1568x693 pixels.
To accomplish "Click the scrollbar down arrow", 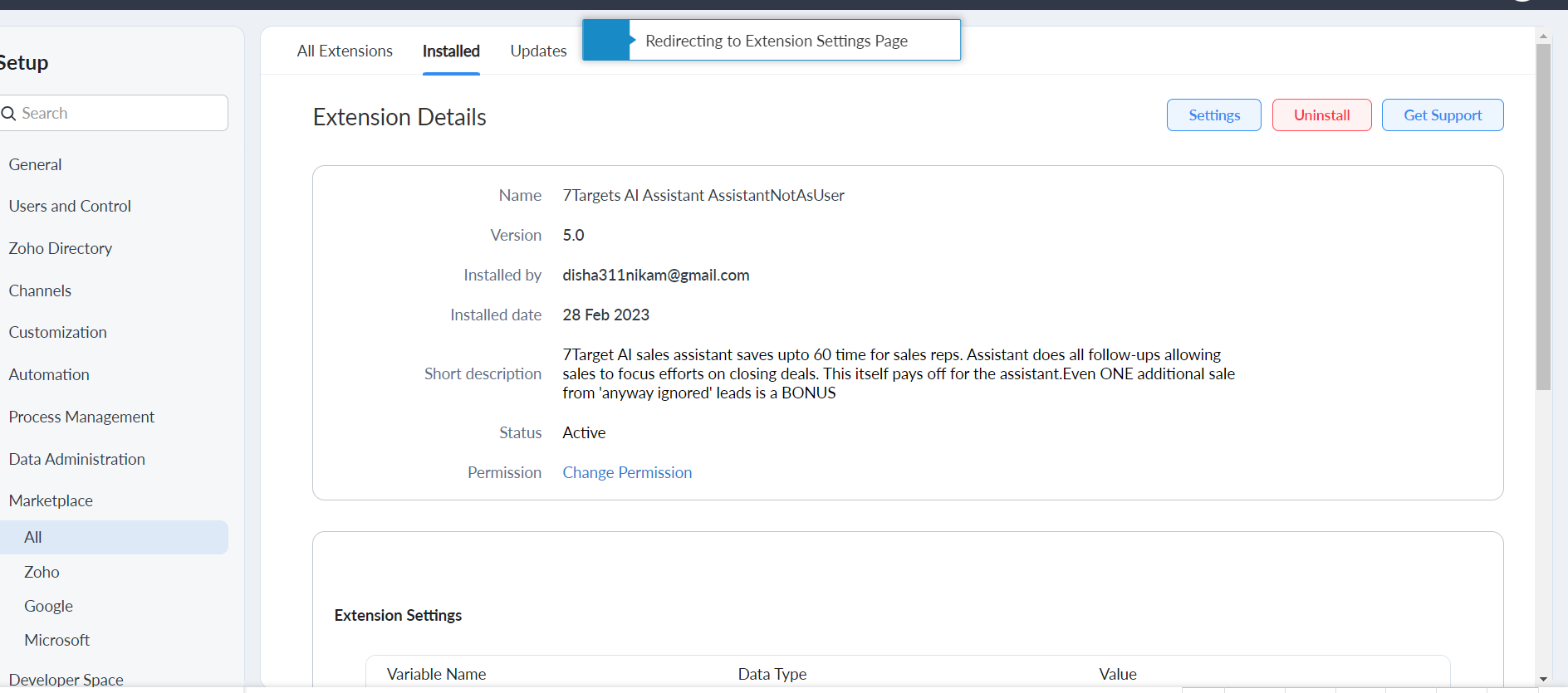I will (x=1543, y=679).
